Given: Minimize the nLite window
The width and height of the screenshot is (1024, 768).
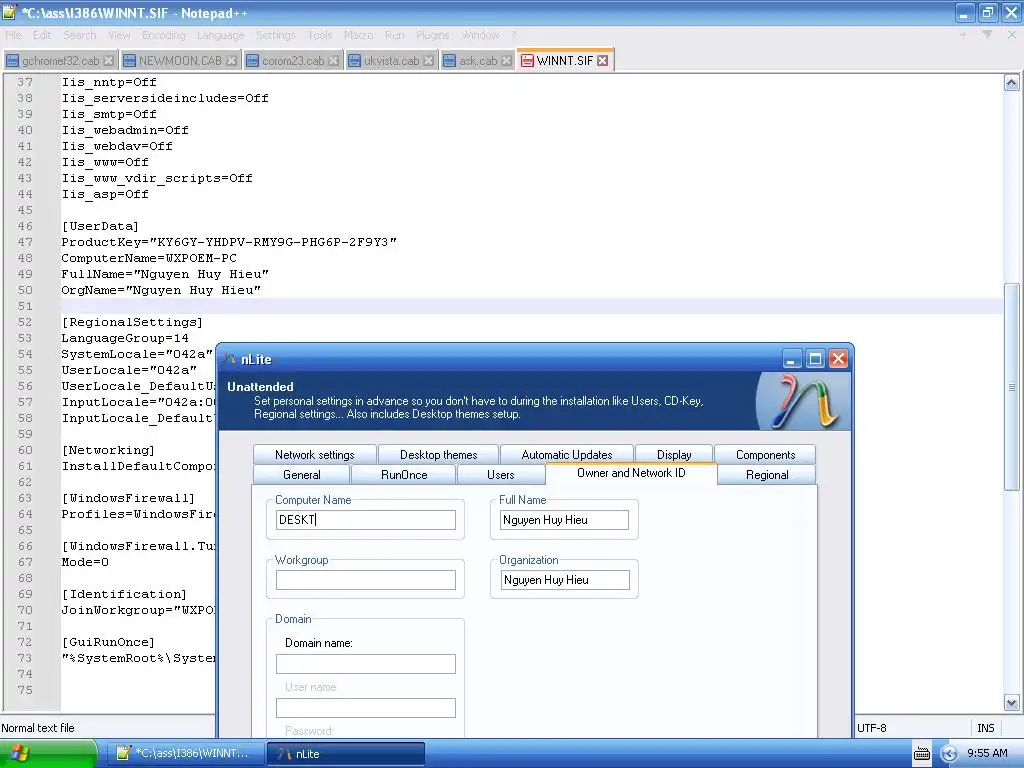Looking at the screenshot, I should [x=792, y=359].
